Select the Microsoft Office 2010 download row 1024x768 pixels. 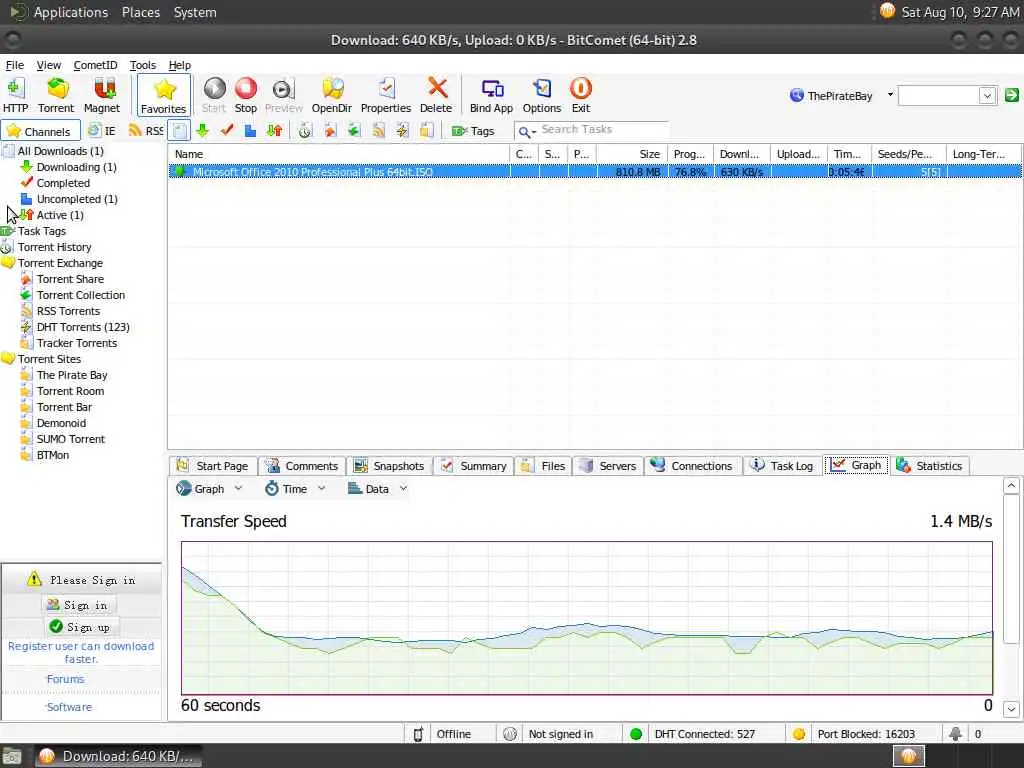(x=595, y=172)
